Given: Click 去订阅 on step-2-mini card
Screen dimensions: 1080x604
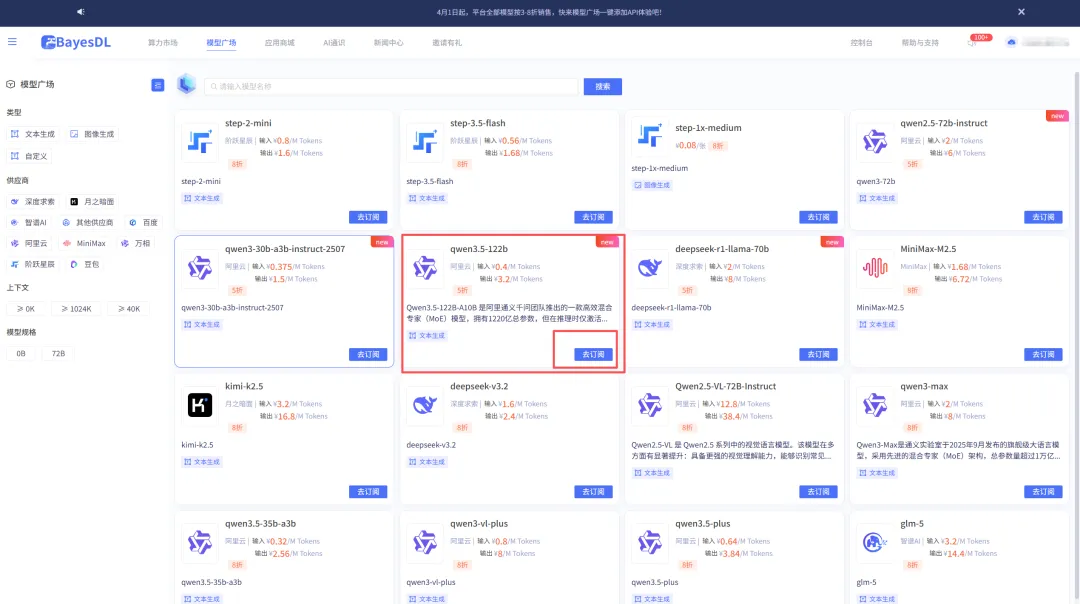Looking at the screenshot, I should pos(368,217).
